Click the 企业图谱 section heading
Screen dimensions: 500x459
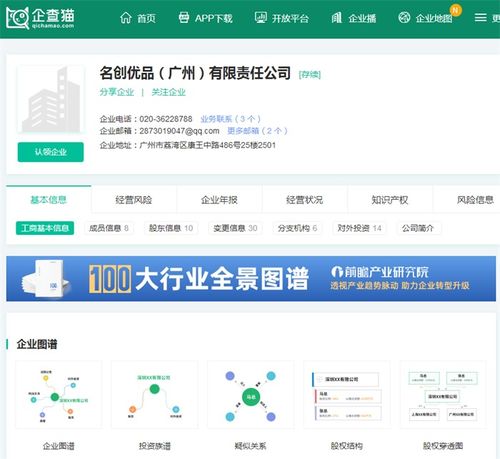point(37,344)
